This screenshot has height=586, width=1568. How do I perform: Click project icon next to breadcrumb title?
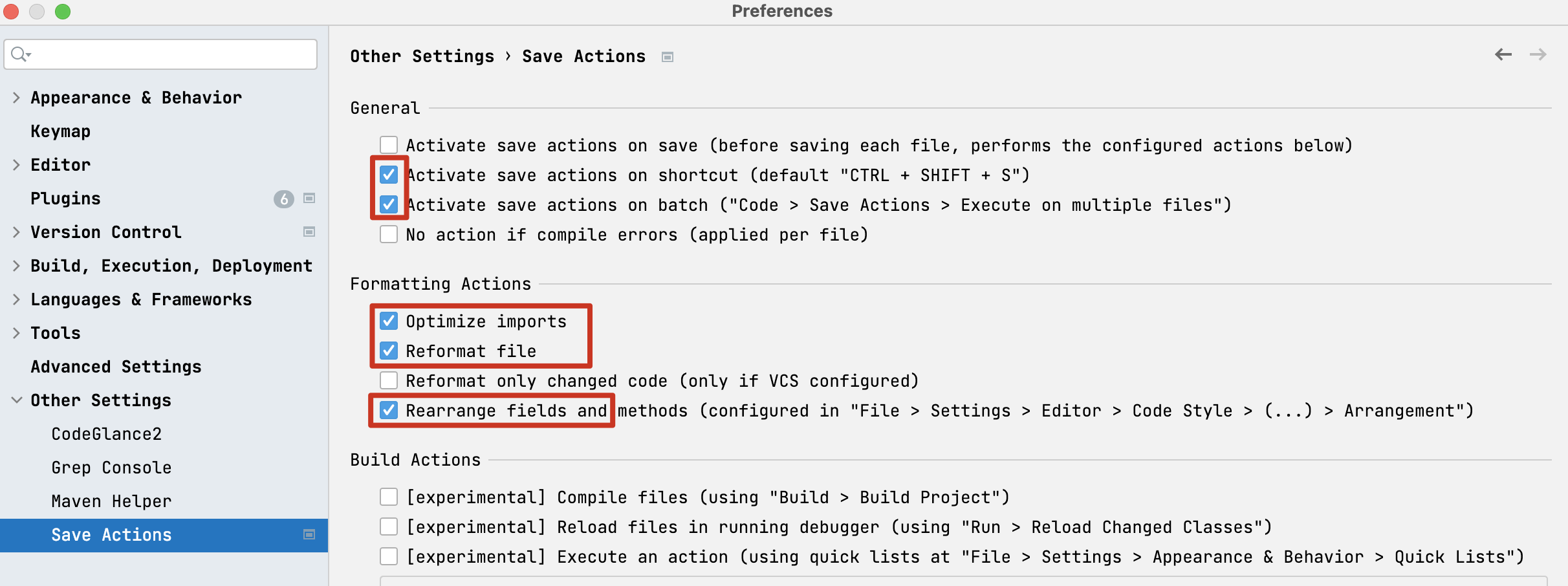point(668,58)
